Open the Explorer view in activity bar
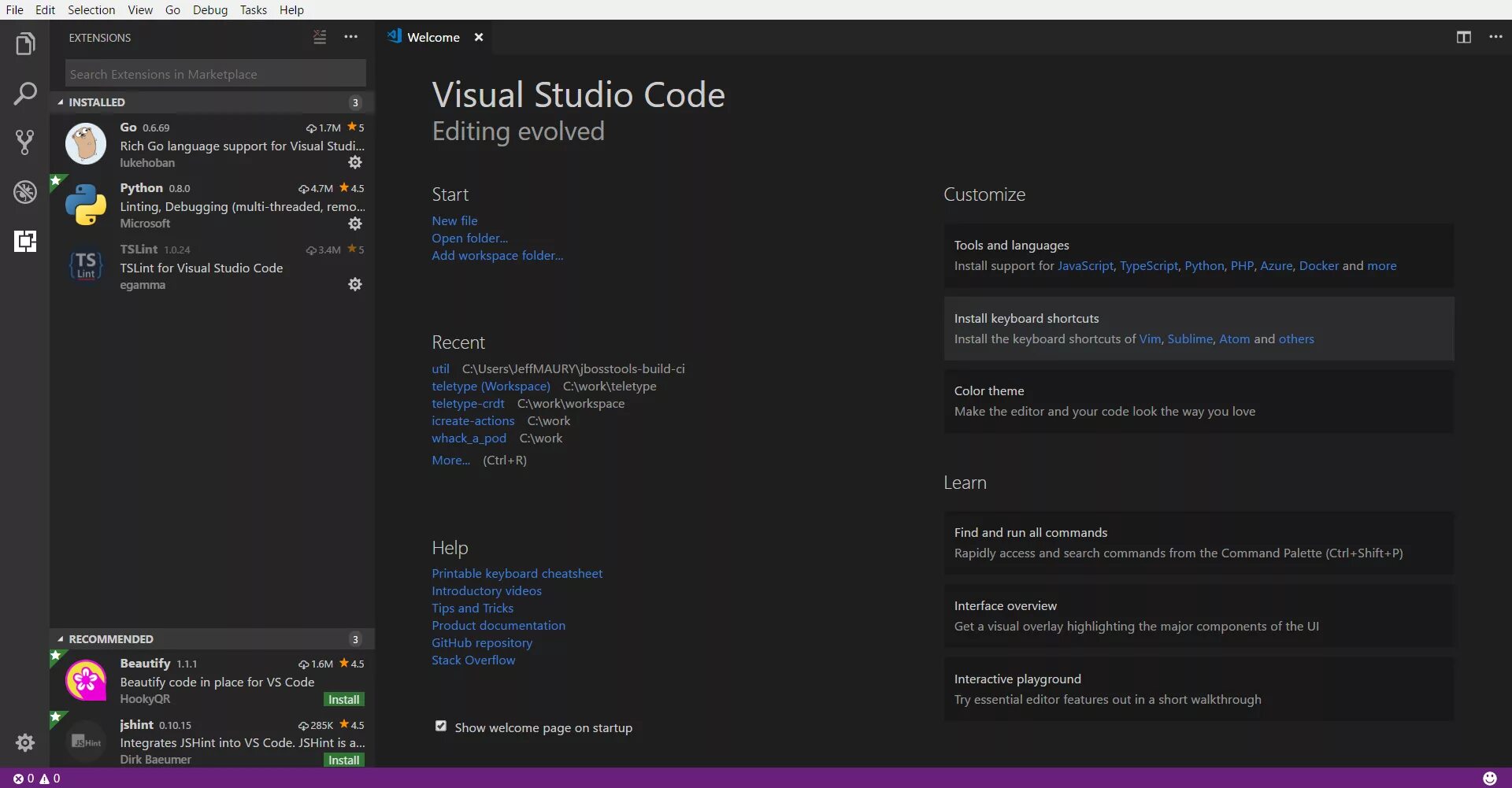 25,44
